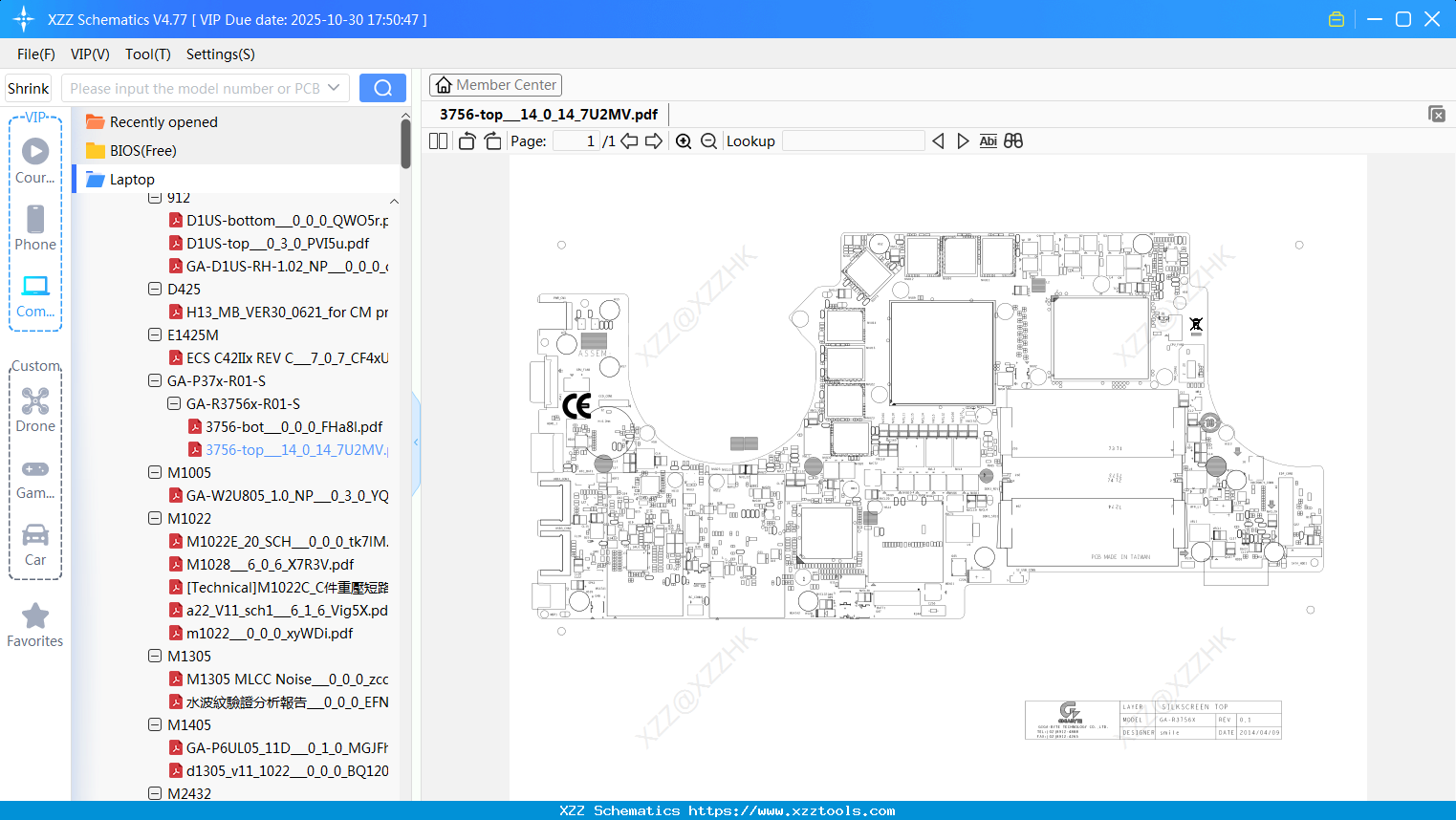Select the Laptop folder

(x=132, y=180)
